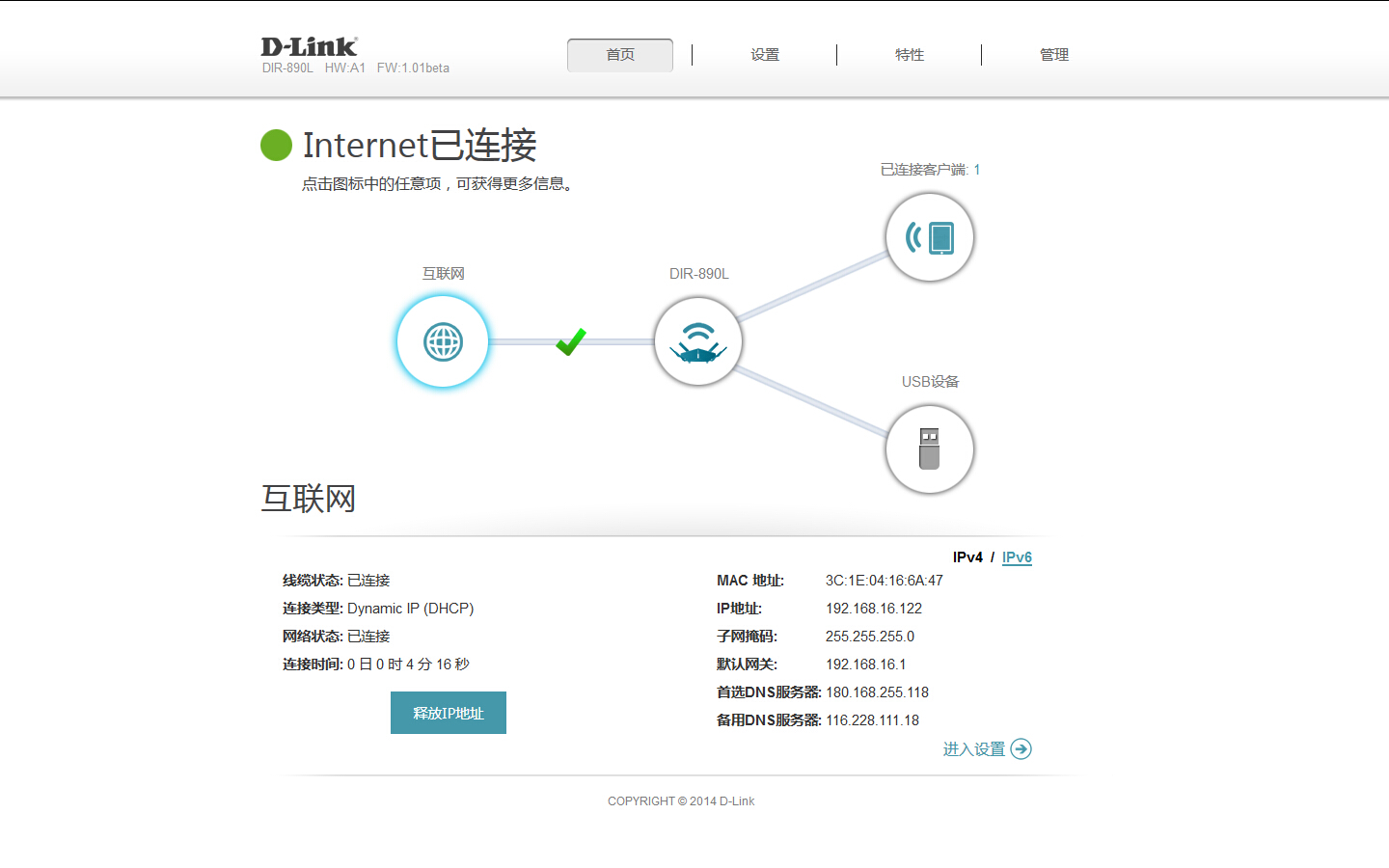Open the 管理 menu
1389x868 pixels.
pyautogui.click(x=1054, y=55)
